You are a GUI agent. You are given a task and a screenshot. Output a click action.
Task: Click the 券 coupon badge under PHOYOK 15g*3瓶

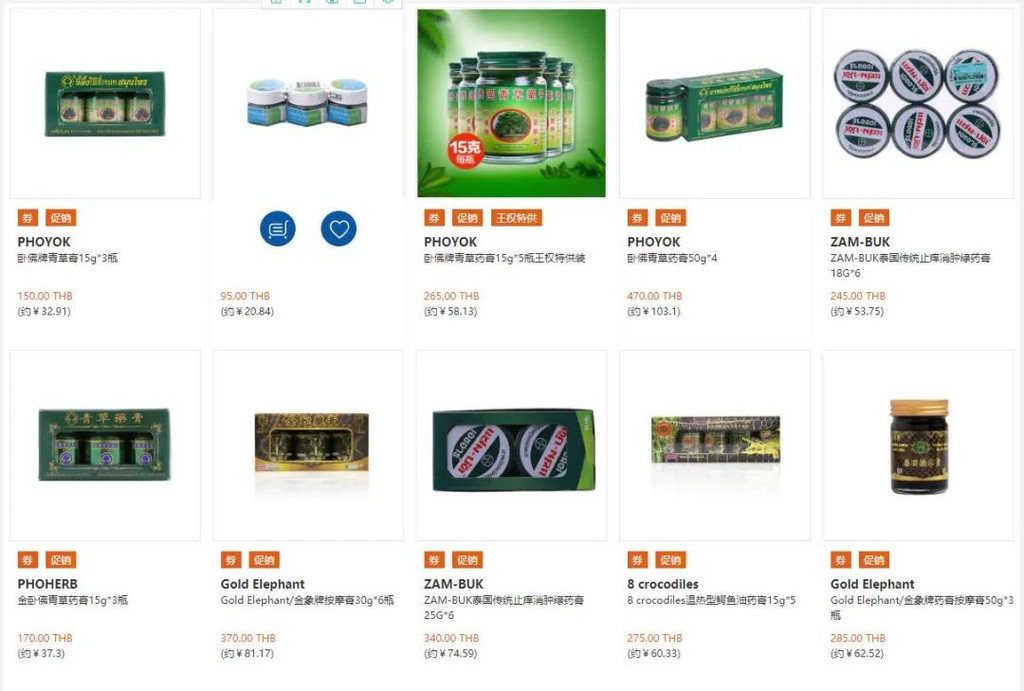pos(27,217)
